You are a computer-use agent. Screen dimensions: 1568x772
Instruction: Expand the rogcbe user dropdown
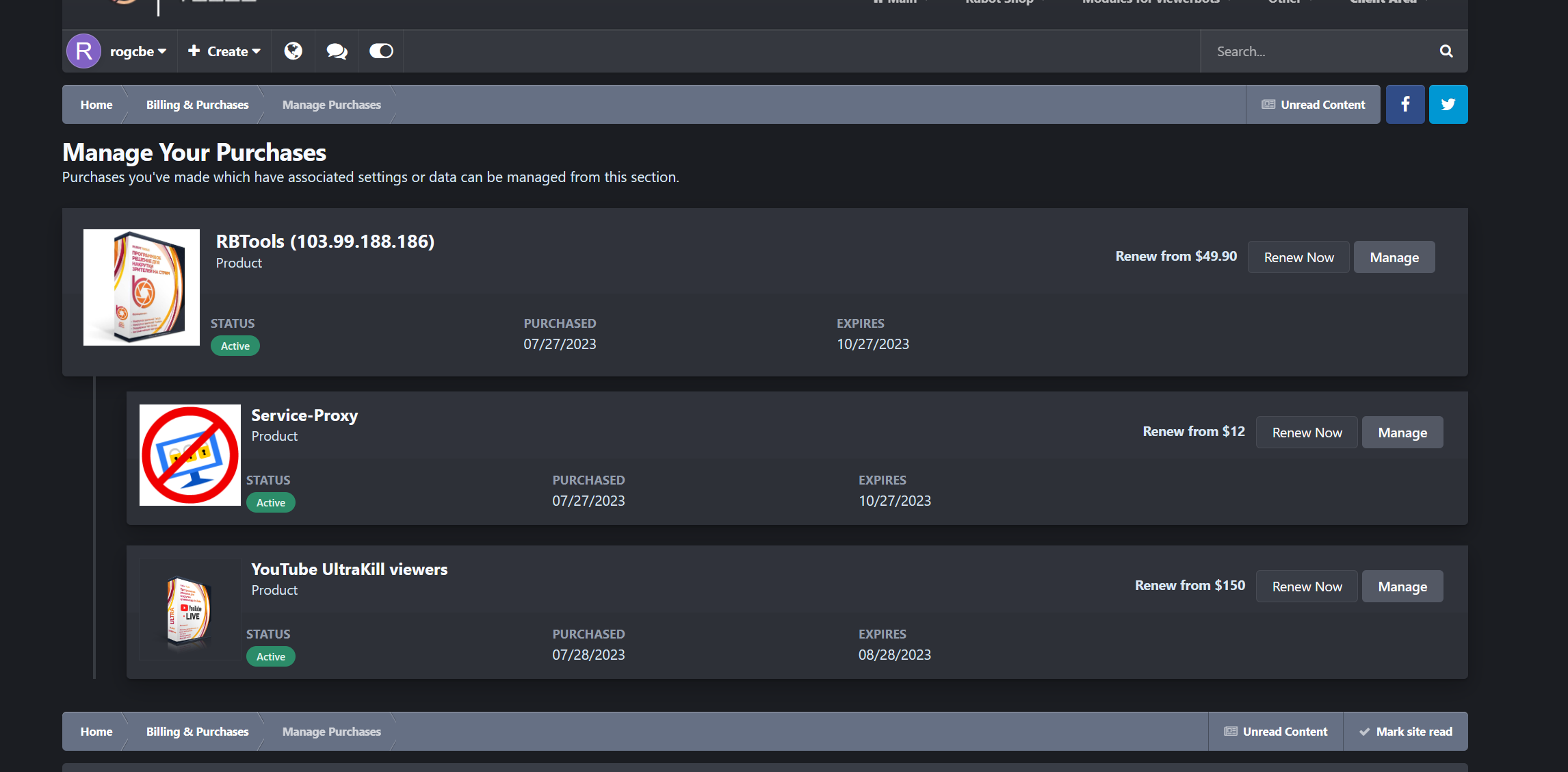click(138, 51)
